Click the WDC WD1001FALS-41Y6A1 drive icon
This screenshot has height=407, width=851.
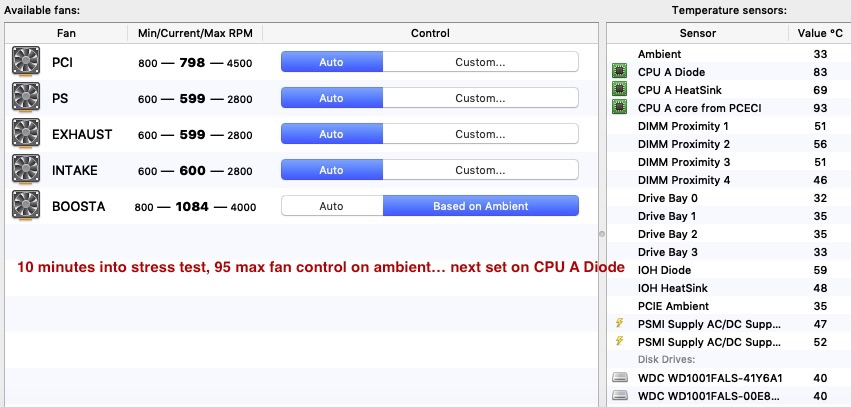pyautogui.click(x=620, y=378)
